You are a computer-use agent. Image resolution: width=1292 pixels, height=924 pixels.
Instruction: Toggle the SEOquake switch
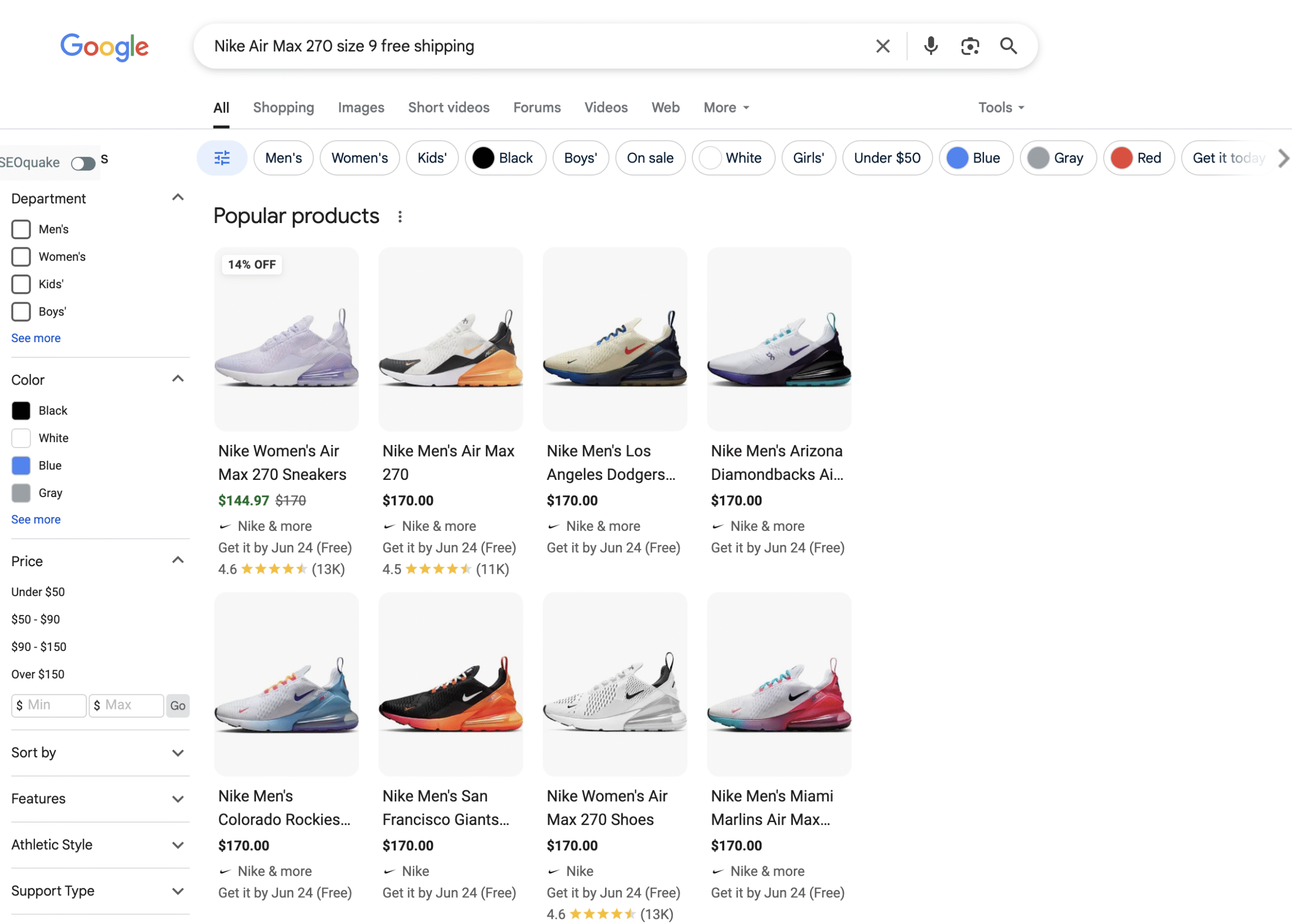(83, 162)
